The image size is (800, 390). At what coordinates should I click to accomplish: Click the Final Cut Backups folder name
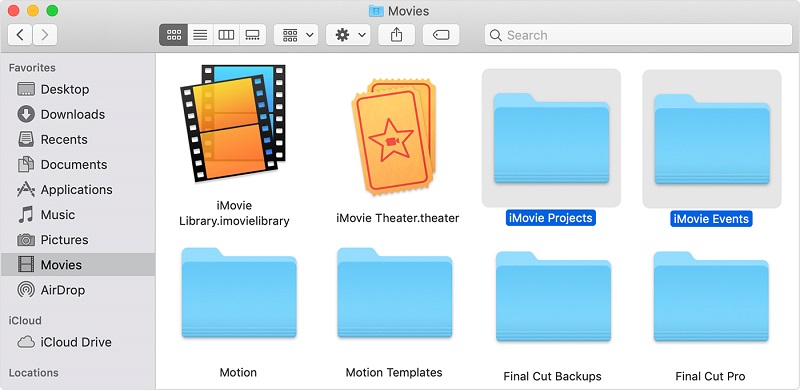point(553,376)
